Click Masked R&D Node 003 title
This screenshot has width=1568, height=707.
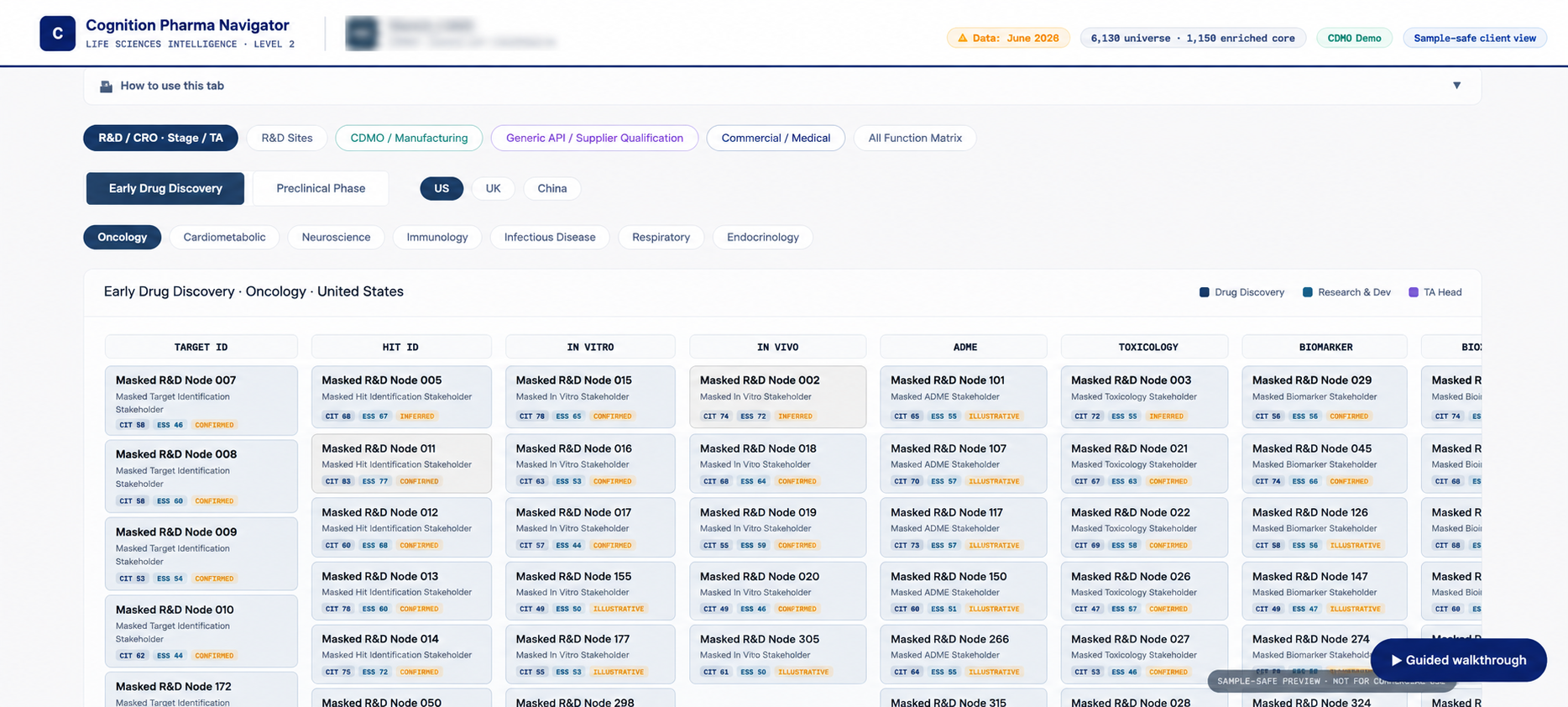pyautogui.click(x=1131, y=380)
